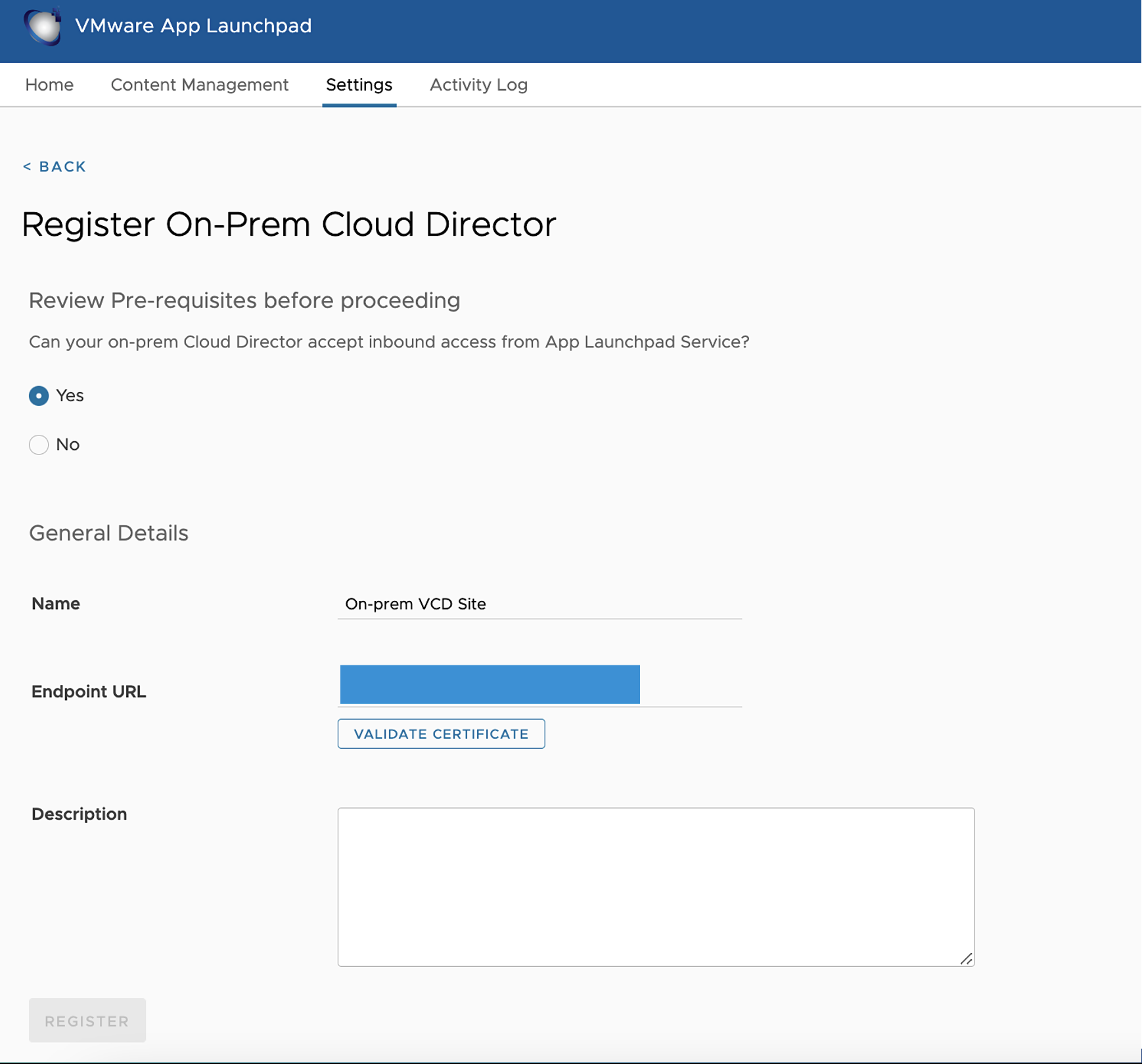Choose the No radio button
The width and height of the screenshot is (1142, 1064).
tap(39, 445)
